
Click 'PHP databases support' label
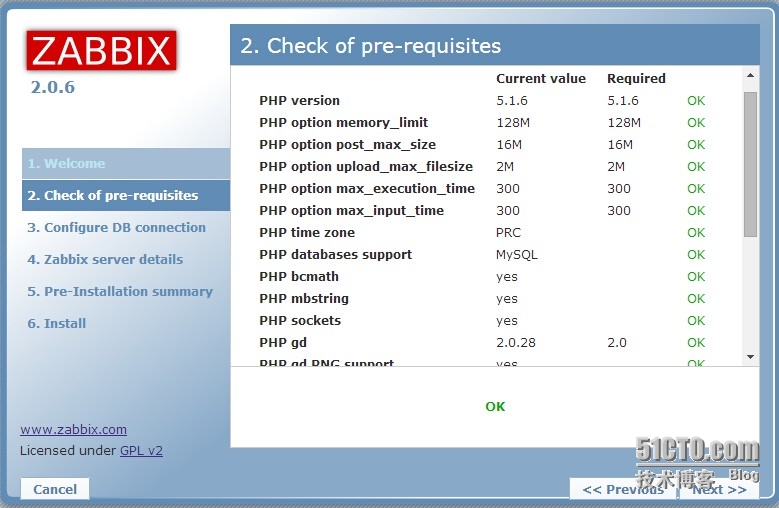click(335, 254)
